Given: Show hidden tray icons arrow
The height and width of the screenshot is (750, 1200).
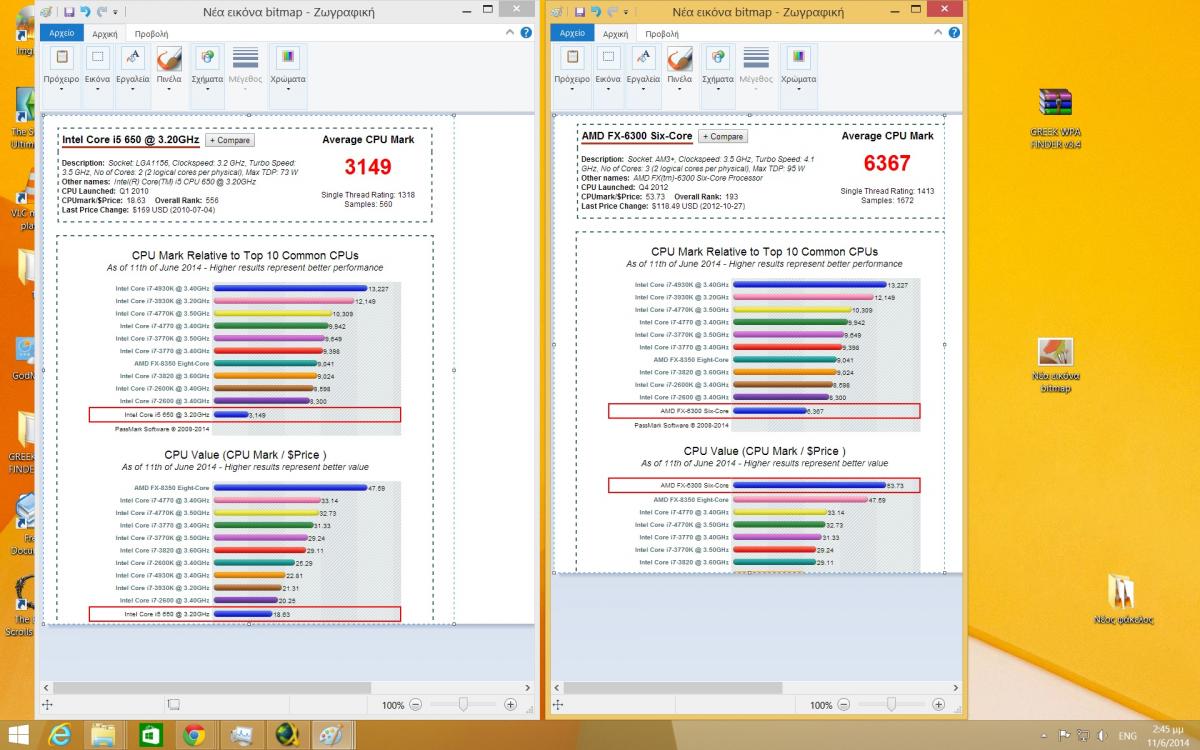Looking at the screenshot, I should click(1044, 735).
